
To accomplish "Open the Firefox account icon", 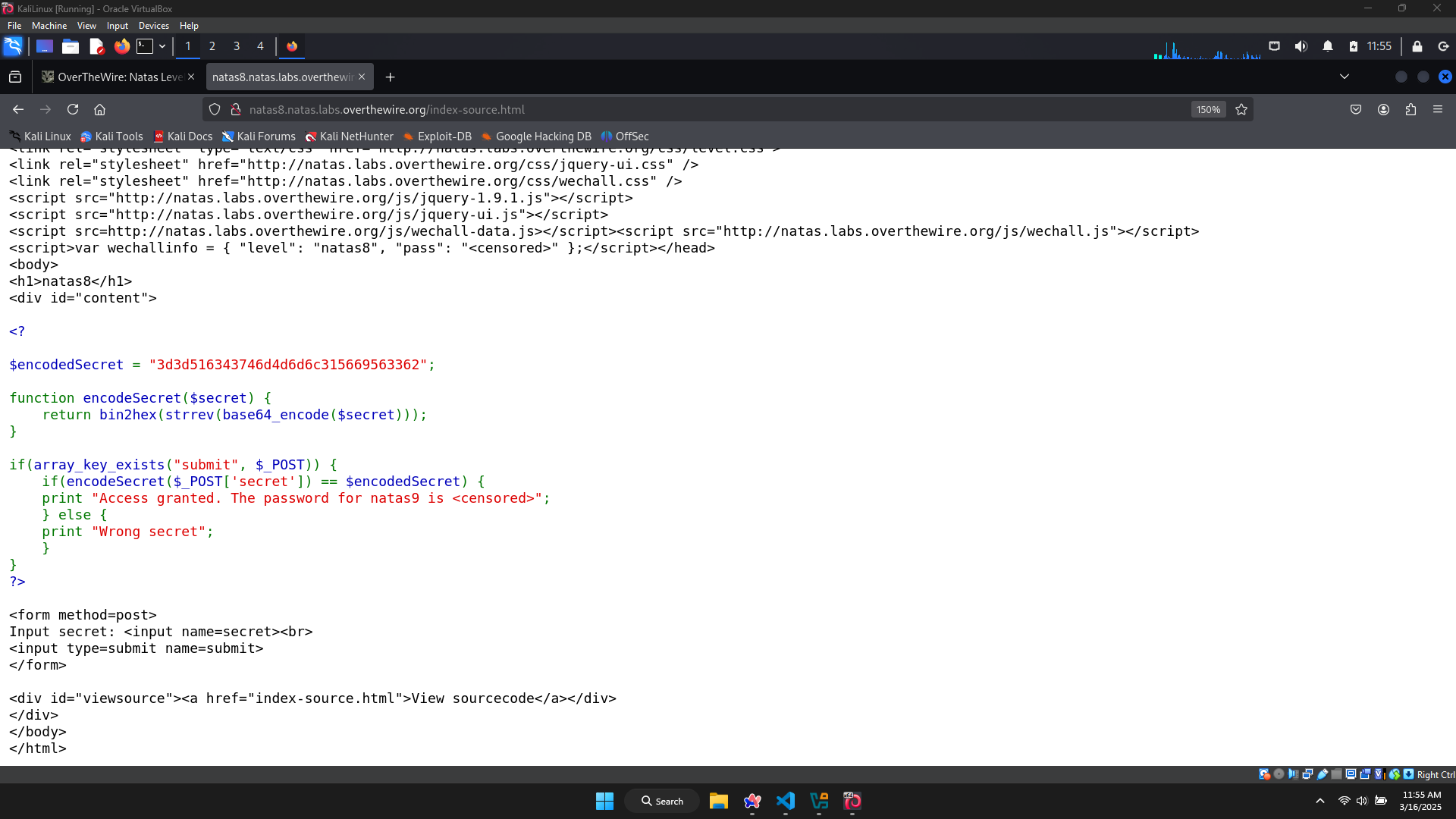I will 1384,110.
